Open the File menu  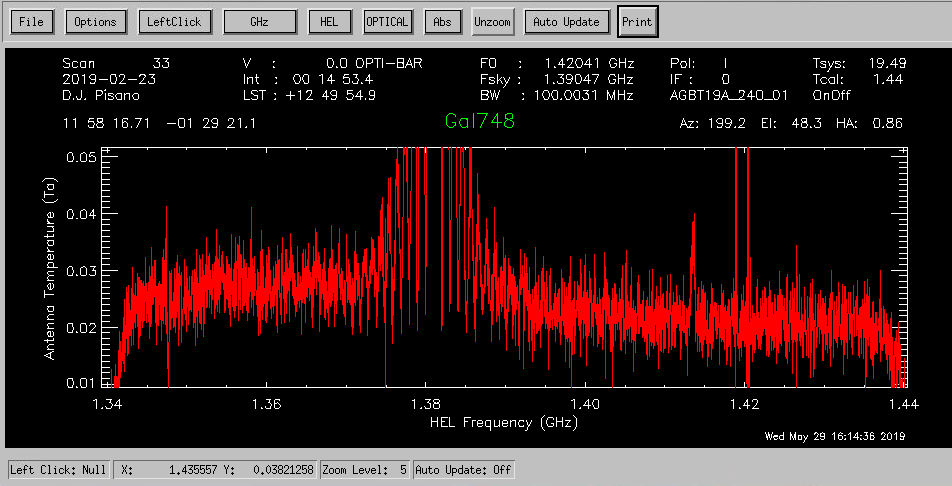(31, 21)
